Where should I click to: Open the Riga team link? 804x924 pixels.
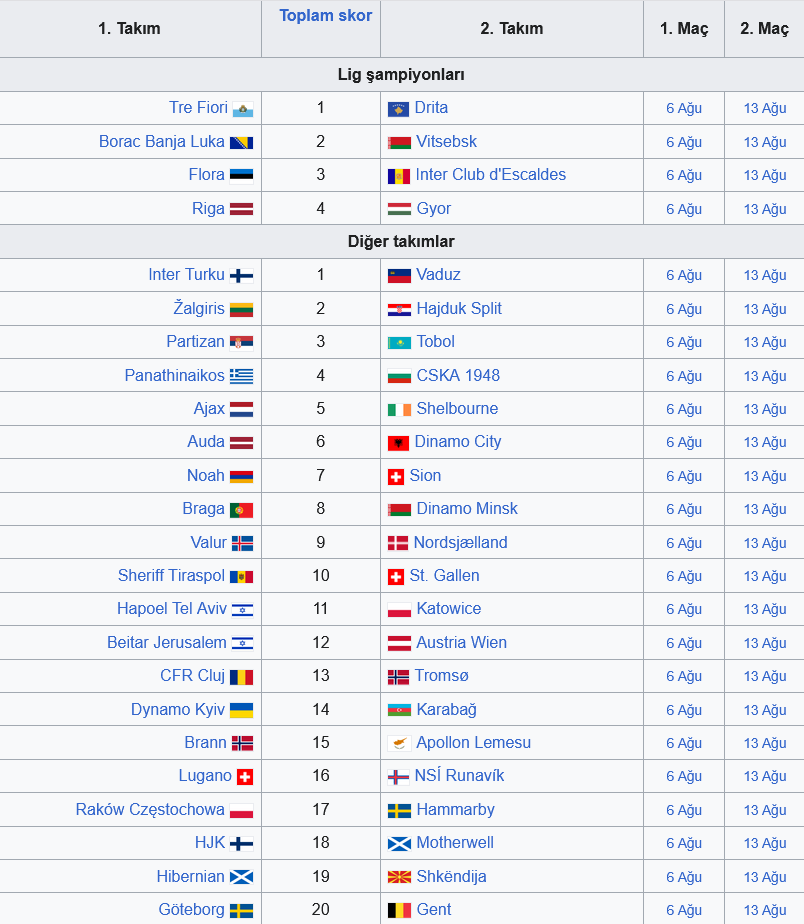208,209
